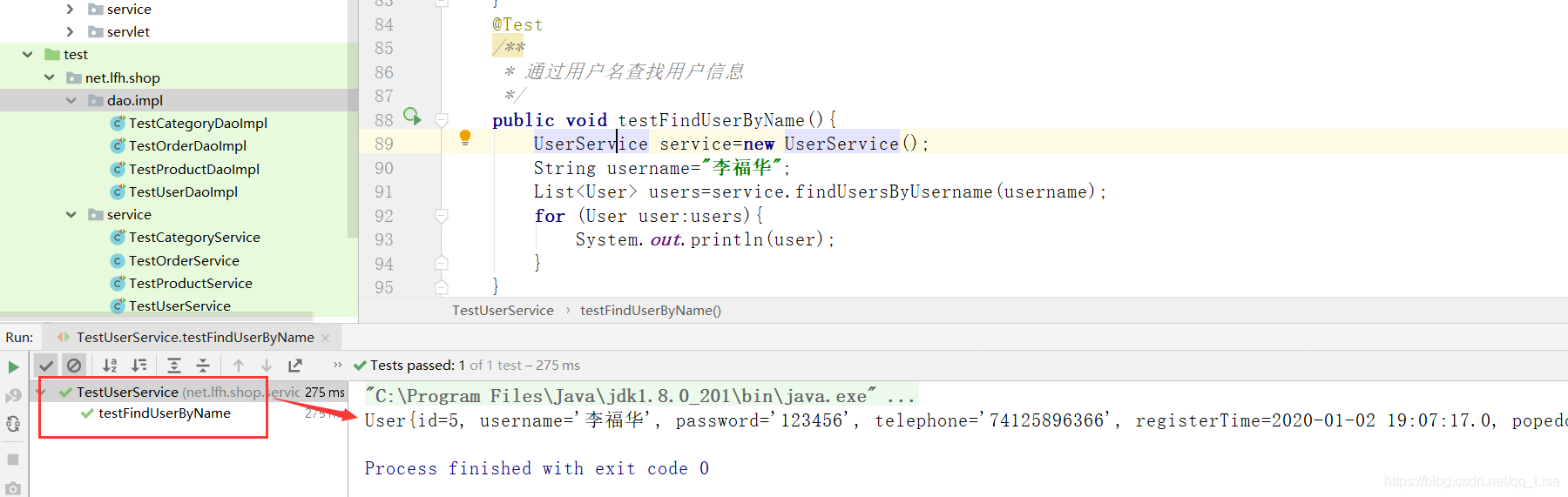Click fold end marker at line 94
The height and width of the screenshot is (497, 1568).
[442, 263]
